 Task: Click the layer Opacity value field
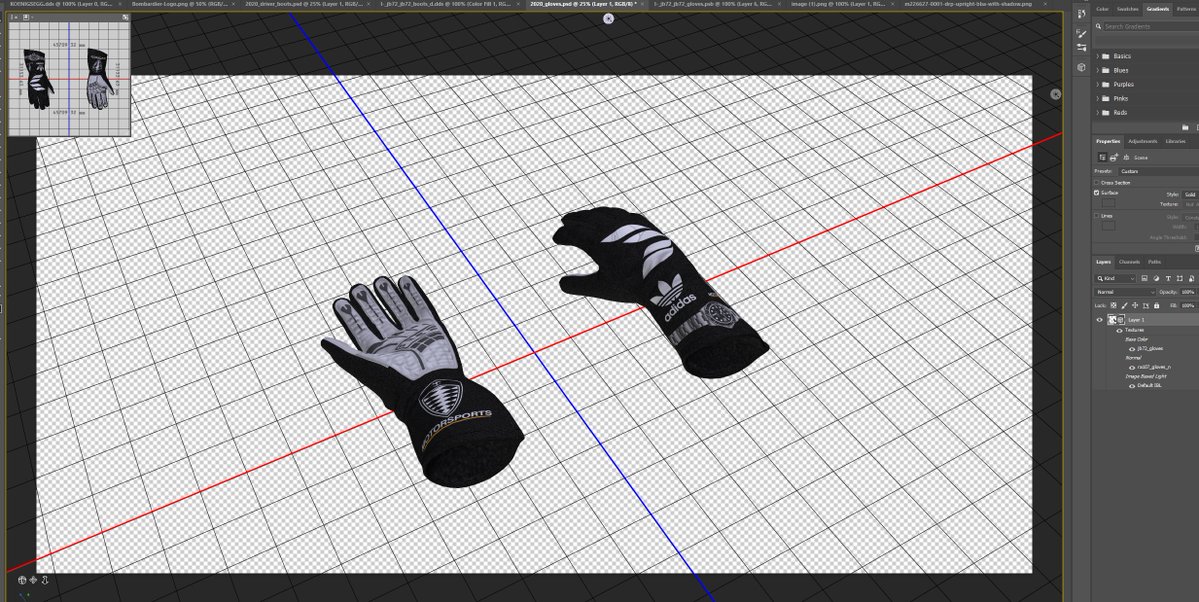(x=1188, y=292)
